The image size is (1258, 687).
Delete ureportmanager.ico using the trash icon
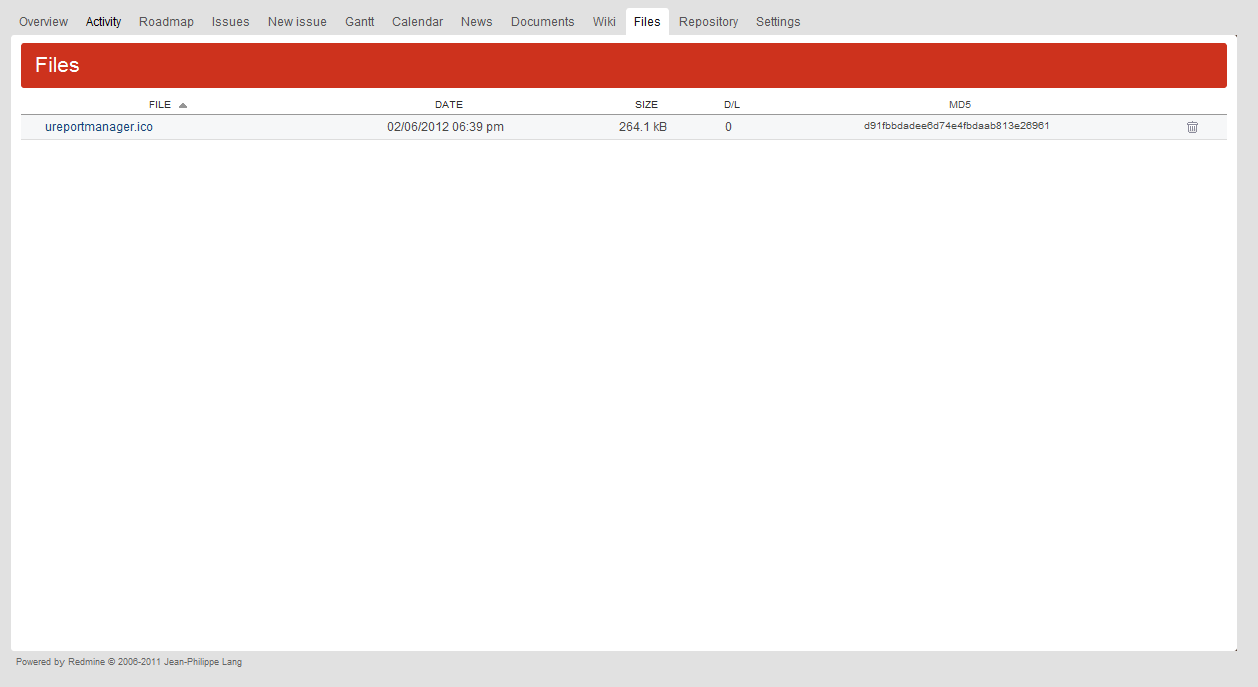pyautogui.click(x=1192, y=127)
